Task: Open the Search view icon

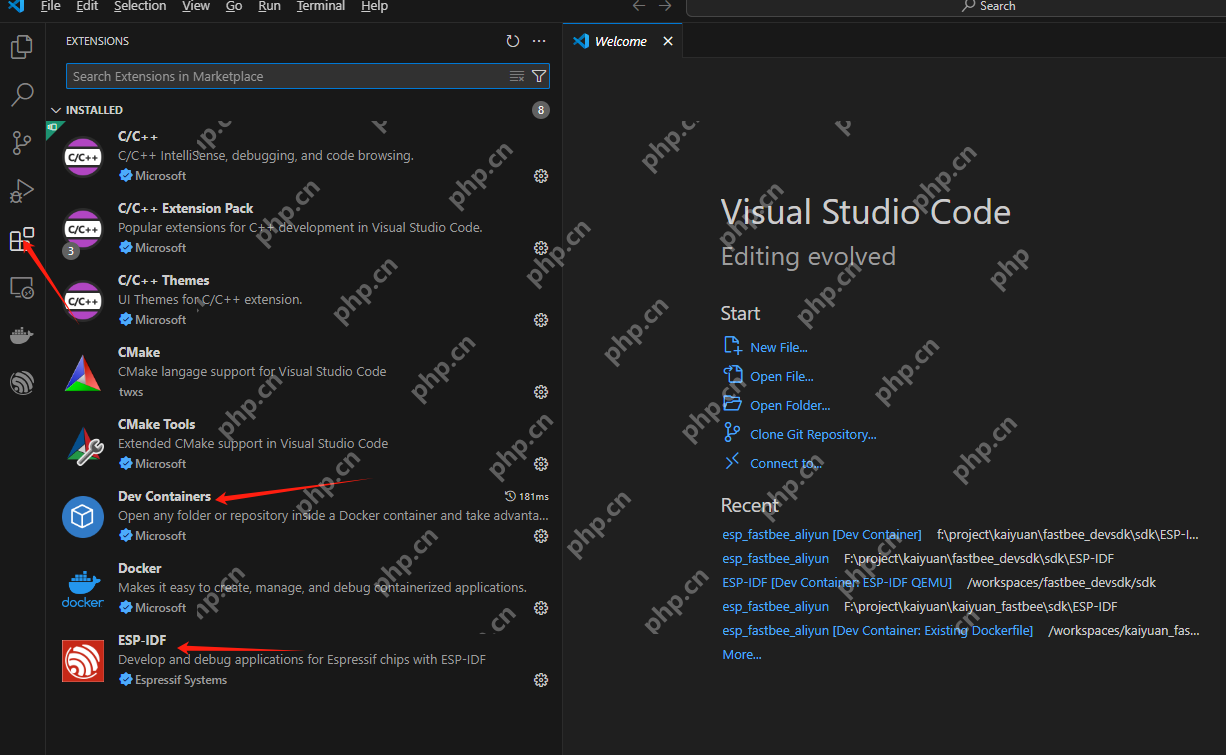Action: coord(22,95)
